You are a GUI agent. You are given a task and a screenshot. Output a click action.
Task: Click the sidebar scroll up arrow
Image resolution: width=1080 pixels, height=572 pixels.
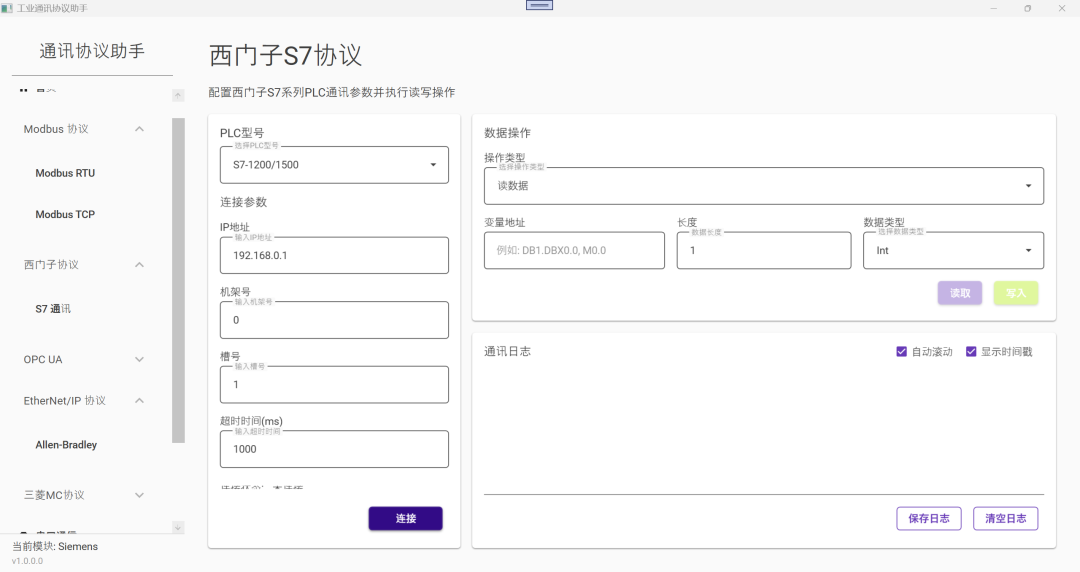178,96
